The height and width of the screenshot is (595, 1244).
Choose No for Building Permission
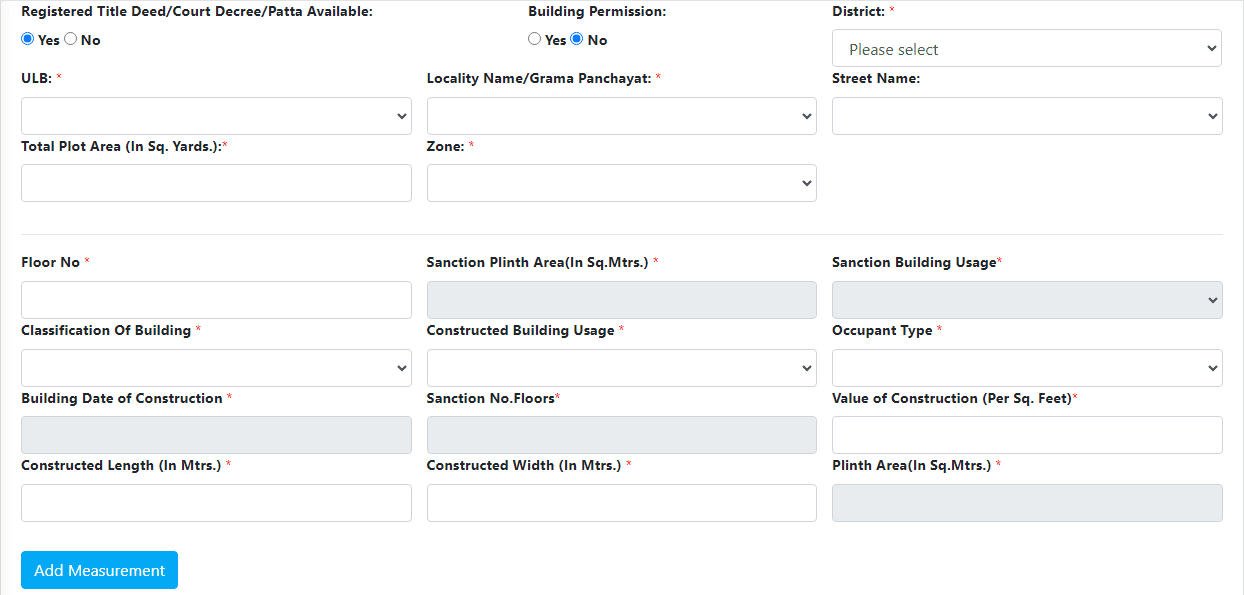coord(577,39)
